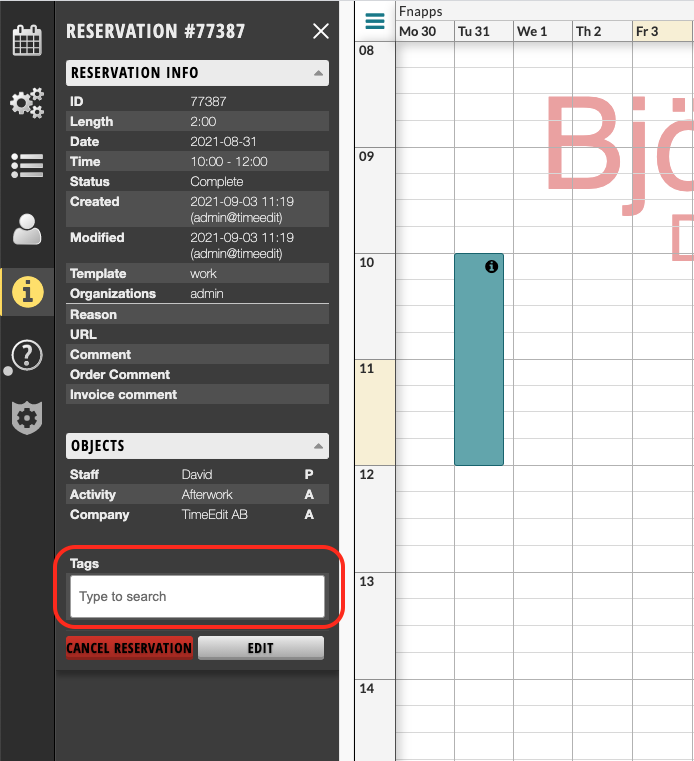Select the Fr 3 day column header

pos(662,32)
